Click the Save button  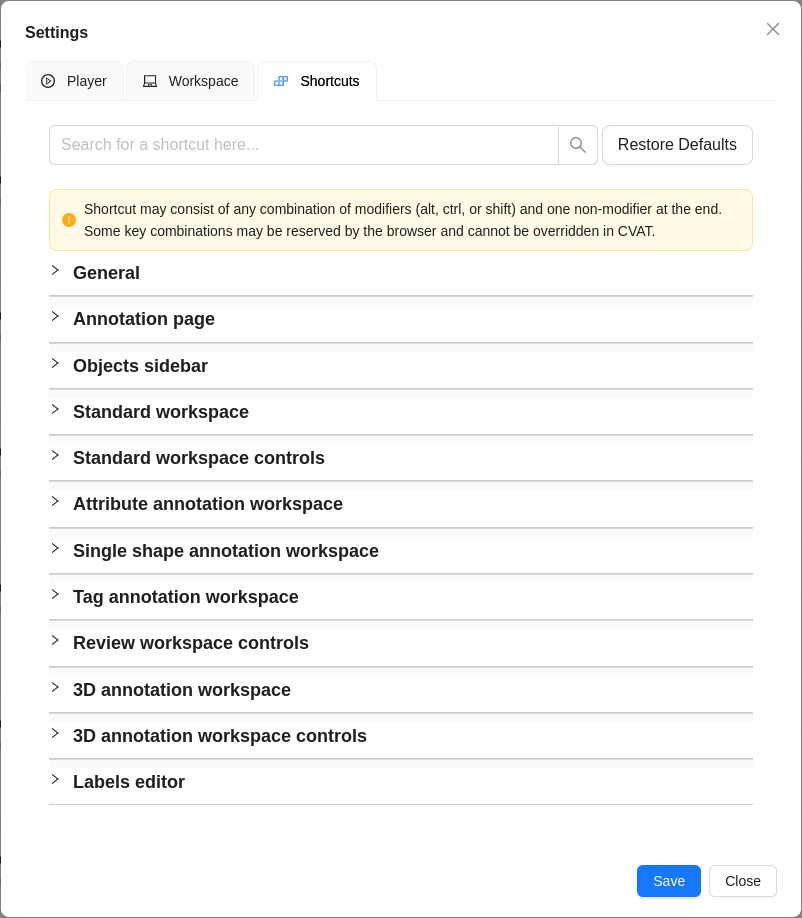[668, 881]
